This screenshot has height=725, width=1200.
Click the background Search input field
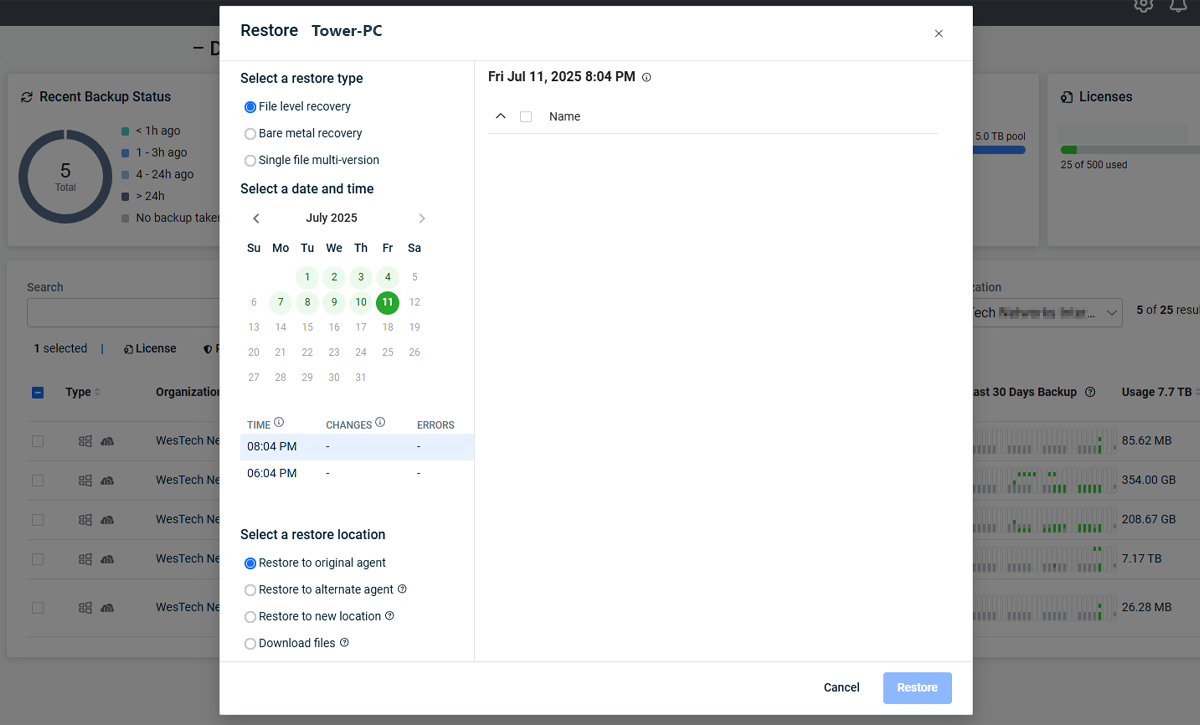pyautogui.click(x=123, y=313)
